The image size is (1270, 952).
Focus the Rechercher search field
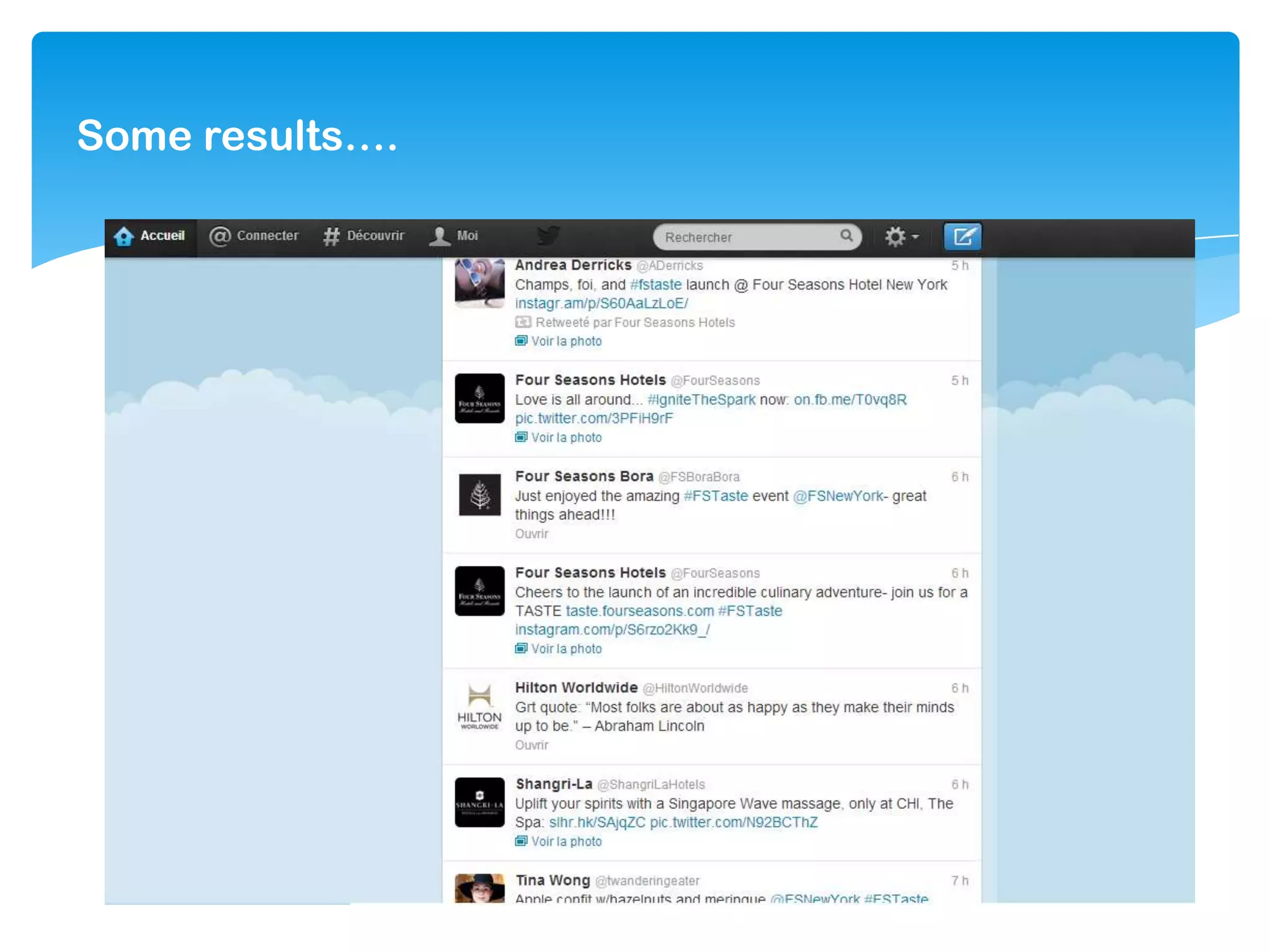coord(757,237)
